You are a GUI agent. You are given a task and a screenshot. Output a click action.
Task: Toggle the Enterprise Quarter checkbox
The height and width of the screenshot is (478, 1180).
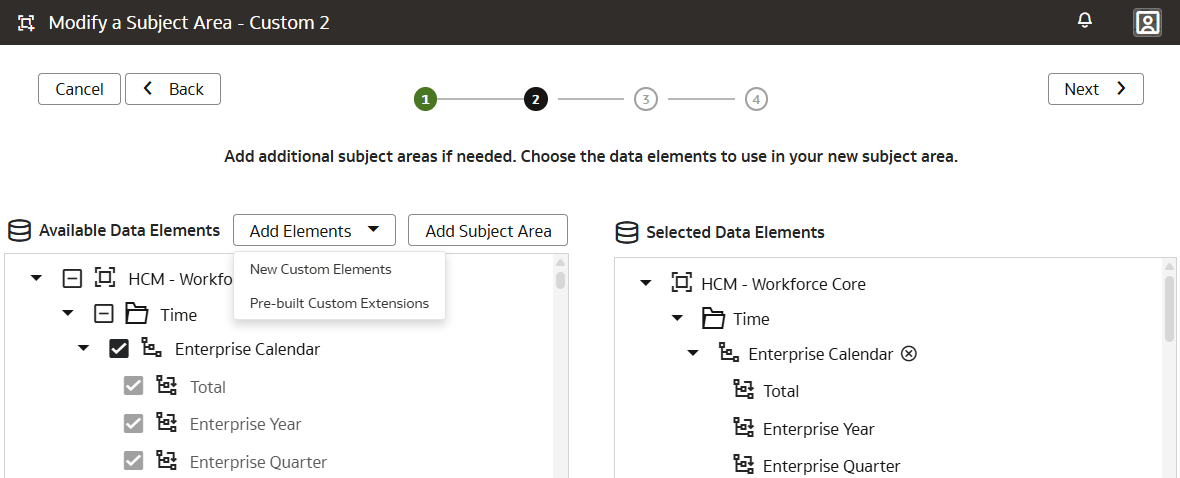click(133, 461)
